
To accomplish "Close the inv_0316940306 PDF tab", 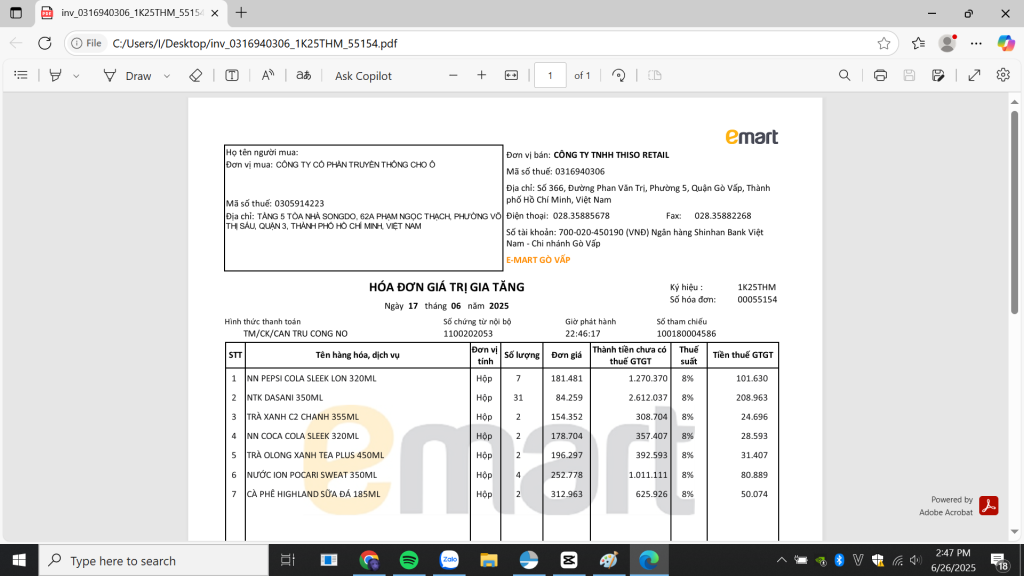I will [215, 13].
